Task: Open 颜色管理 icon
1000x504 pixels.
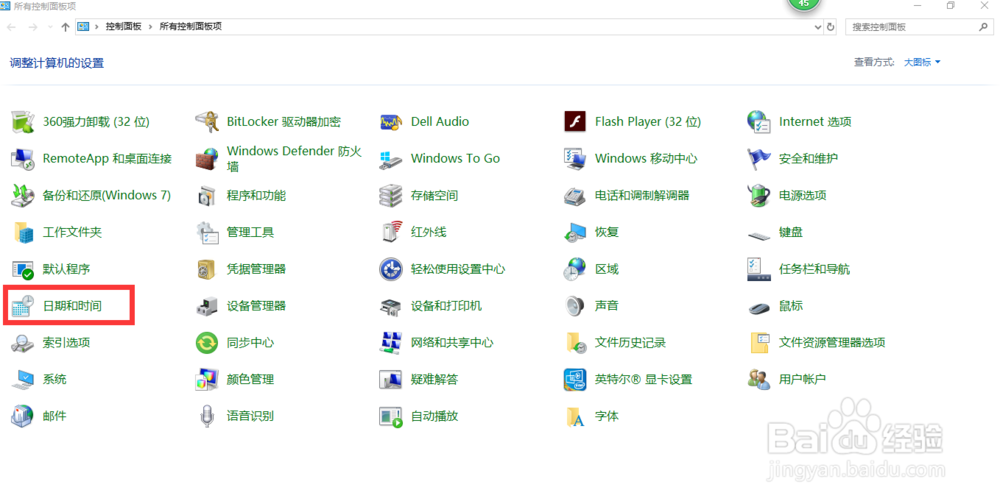Action: click(207, 380)
